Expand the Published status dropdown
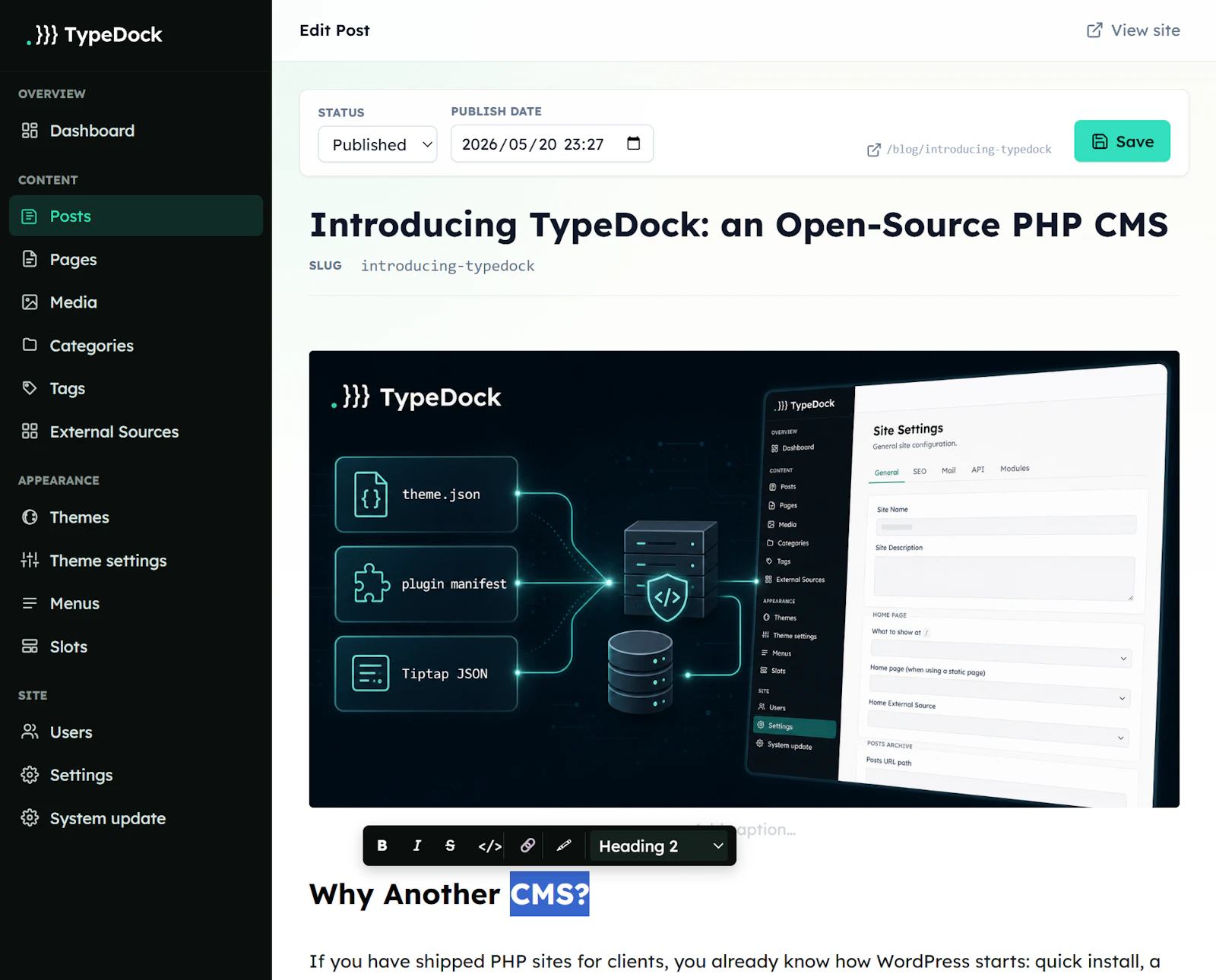 [378, 144]
